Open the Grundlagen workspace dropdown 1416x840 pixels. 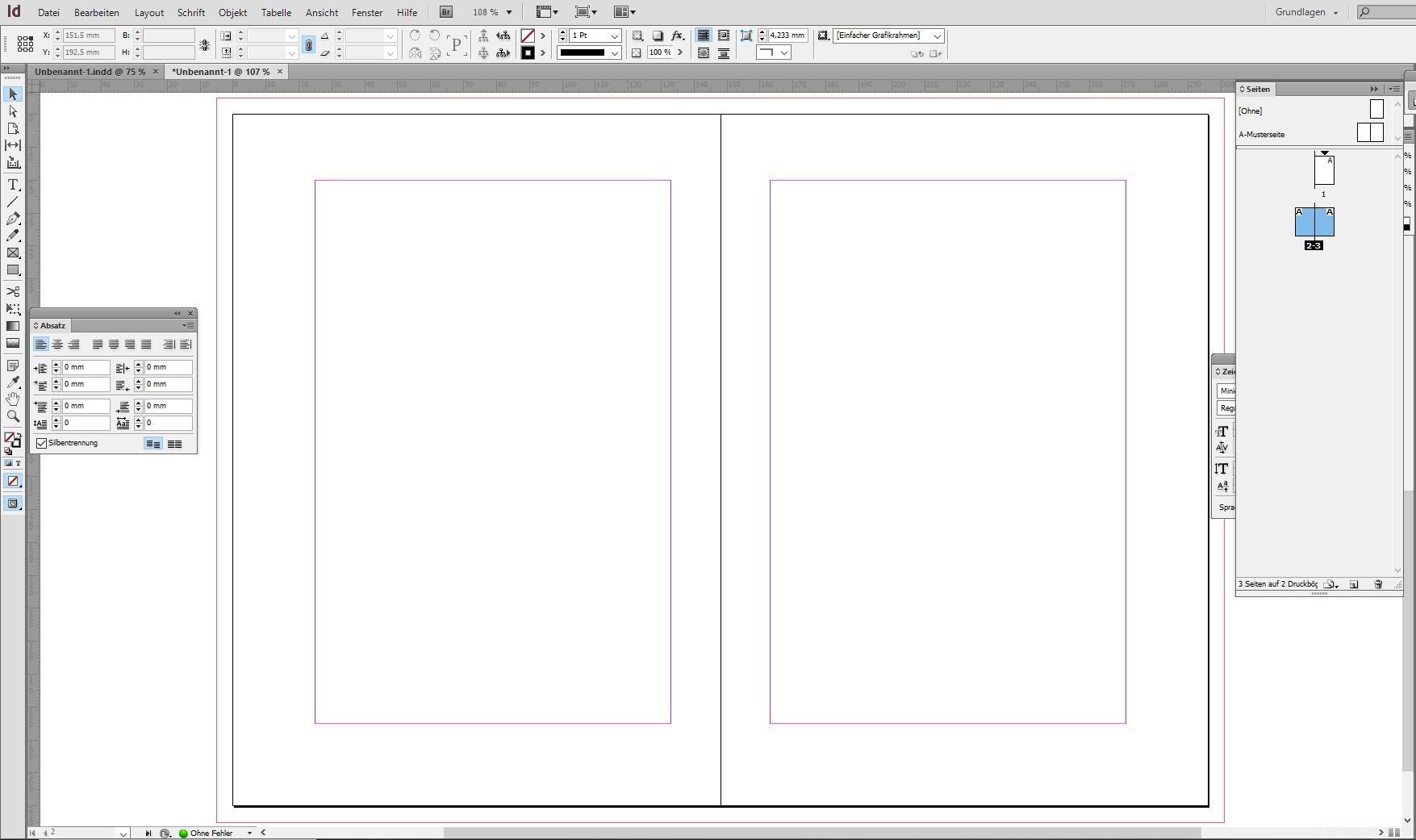[x=1306, y=12]
